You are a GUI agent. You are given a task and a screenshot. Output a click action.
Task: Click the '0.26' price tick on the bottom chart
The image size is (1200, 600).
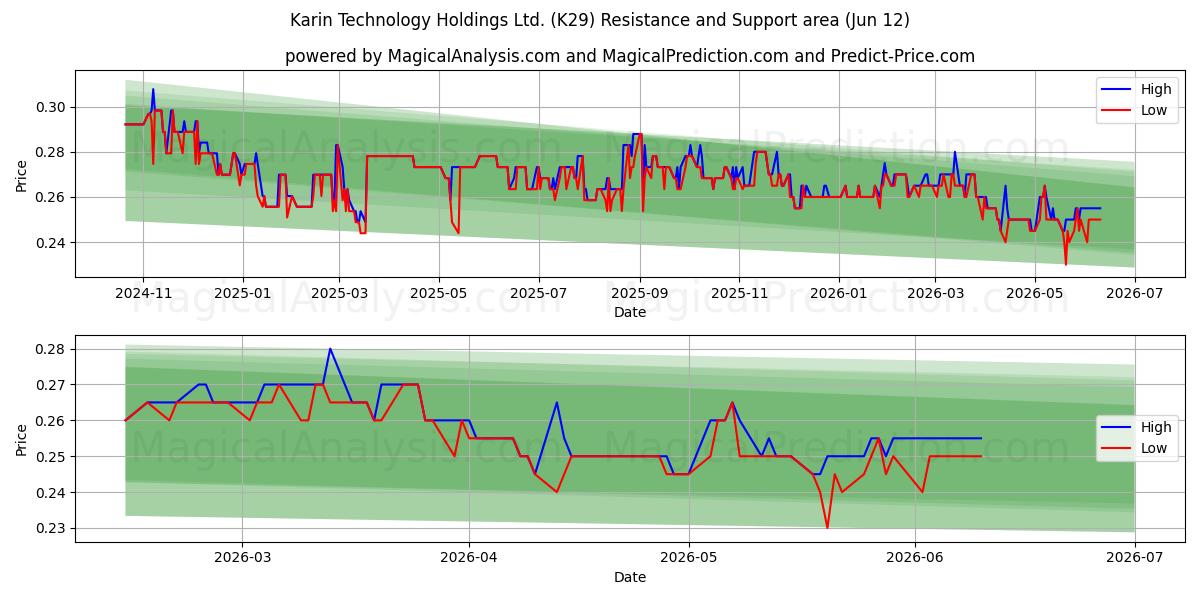(x=51, y=421)
